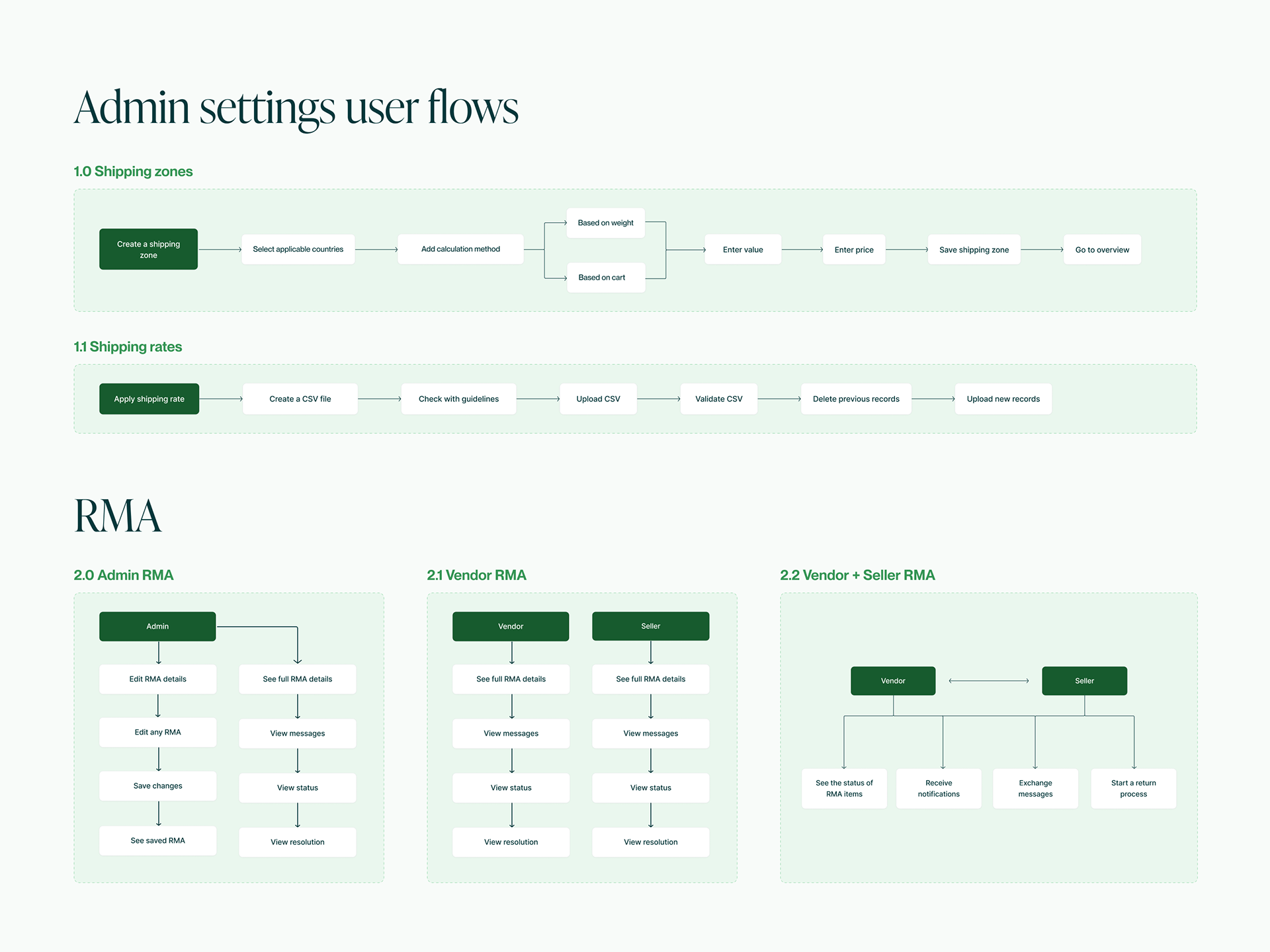
Task: Click the 'Admin settings user flows' title
Action: coord(296,108)
